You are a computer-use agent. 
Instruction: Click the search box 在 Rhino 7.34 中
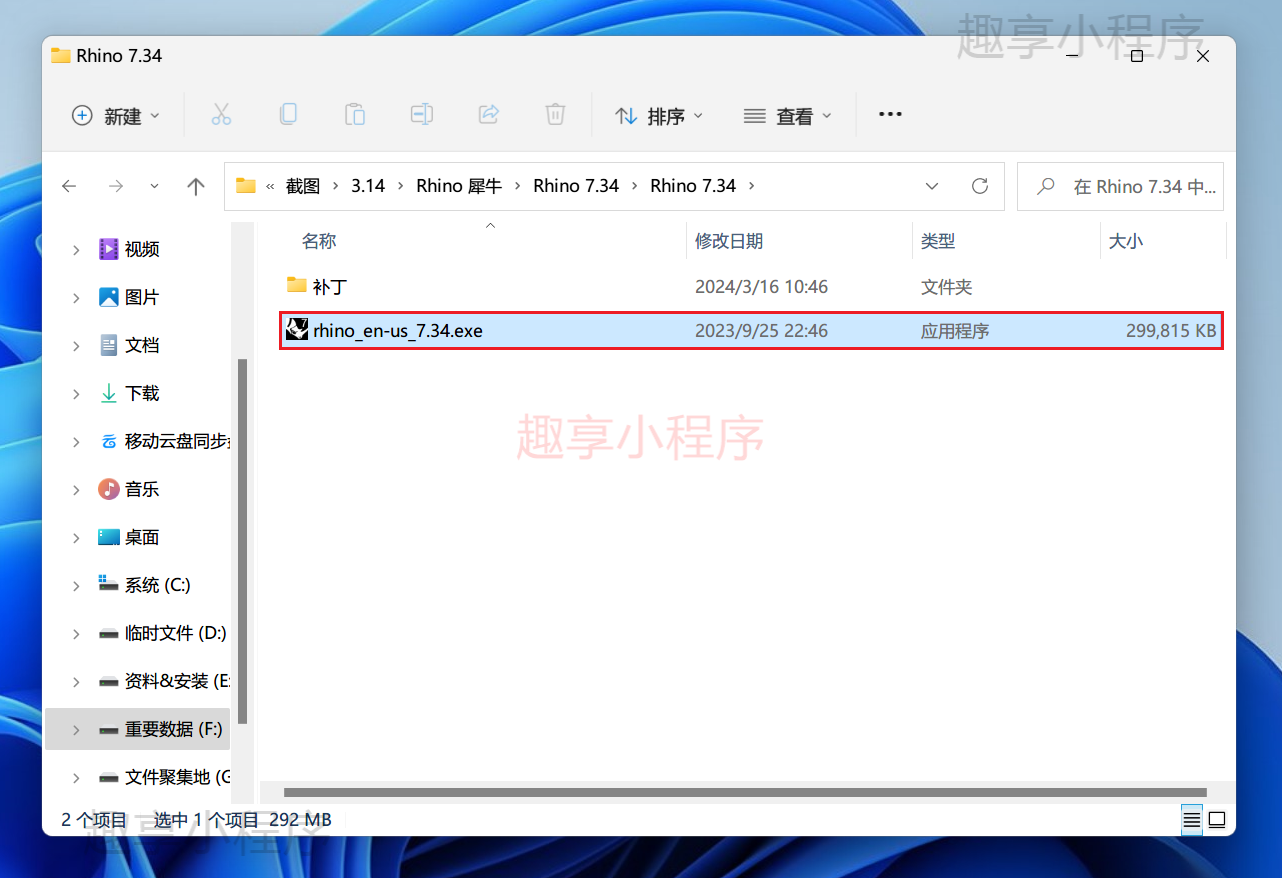[1120, 186]
